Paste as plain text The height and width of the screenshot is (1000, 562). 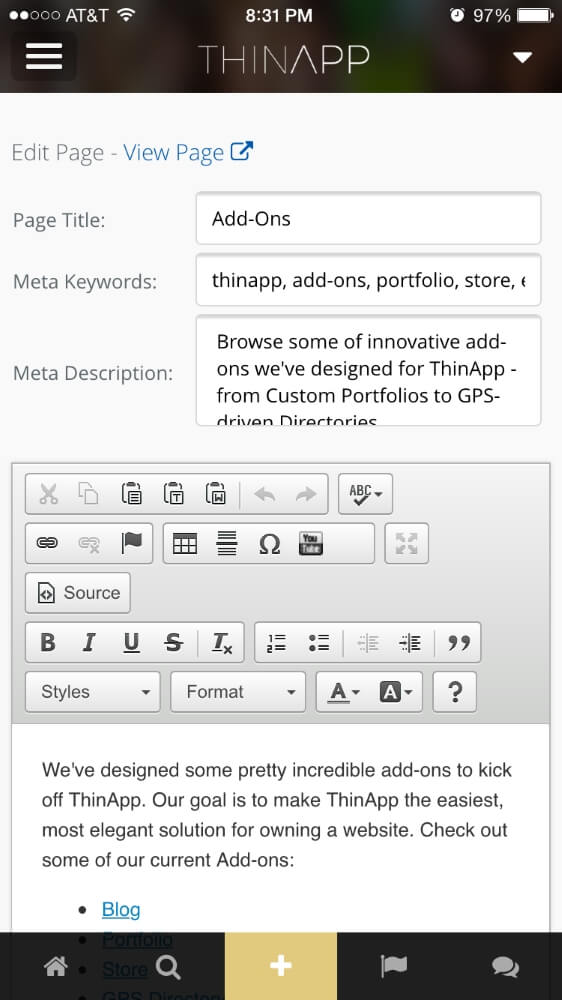pyautogui.click(x=174, y=494)
